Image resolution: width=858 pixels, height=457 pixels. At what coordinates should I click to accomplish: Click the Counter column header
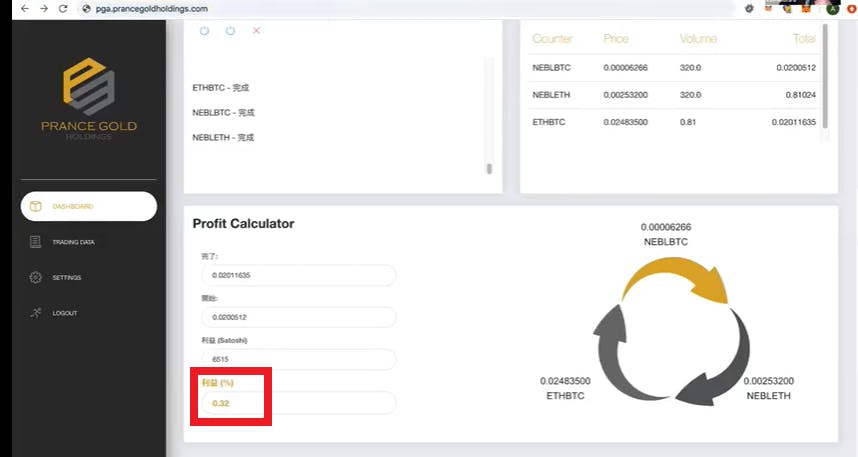click(552, 39)
